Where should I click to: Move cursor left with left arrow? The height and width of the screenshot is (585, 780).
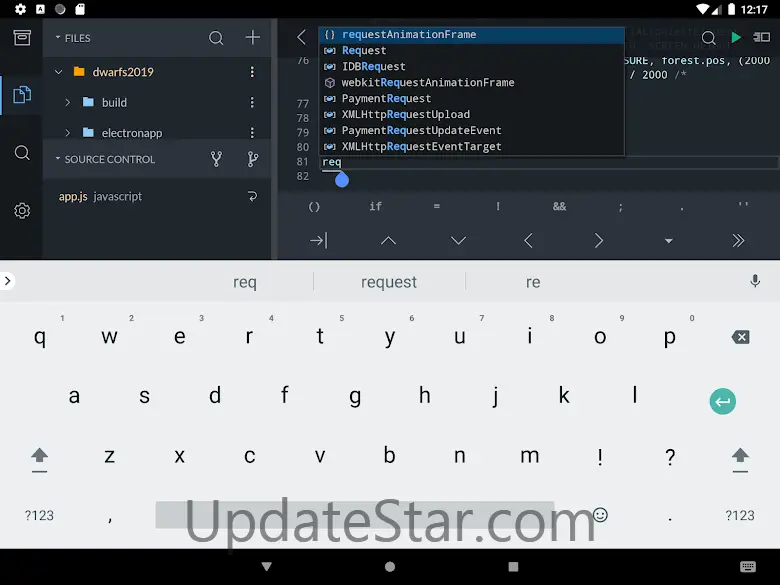[528, 241]
